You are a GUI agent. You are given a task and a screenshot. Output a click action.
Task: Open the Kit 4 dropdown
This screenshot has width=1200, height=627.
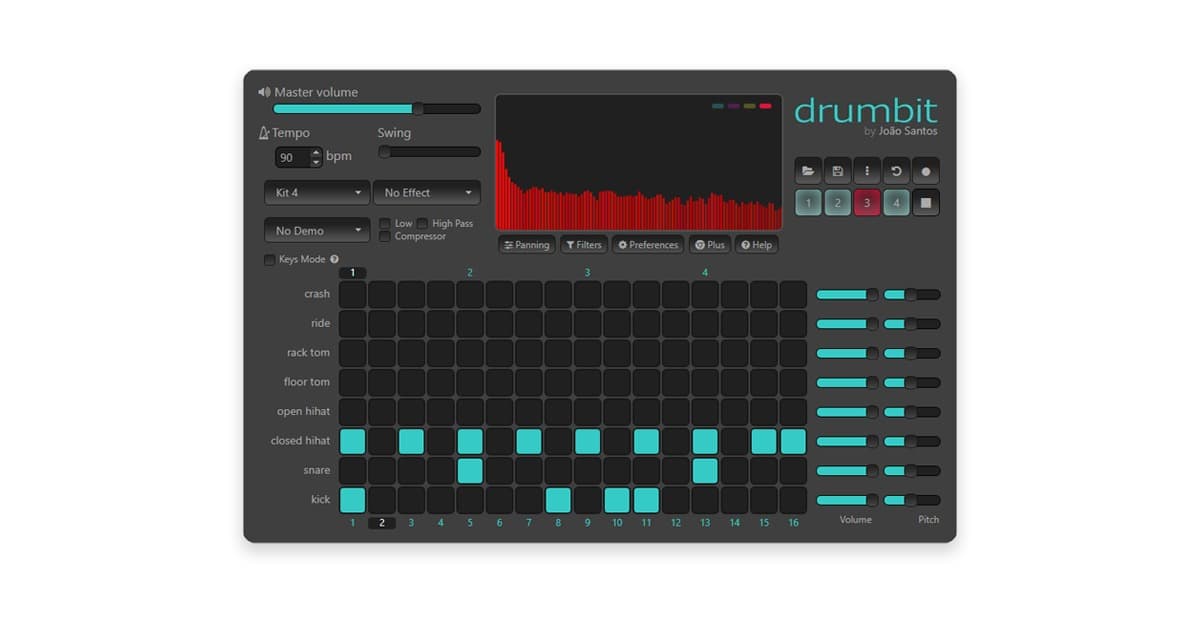click(x=316, y=192)
